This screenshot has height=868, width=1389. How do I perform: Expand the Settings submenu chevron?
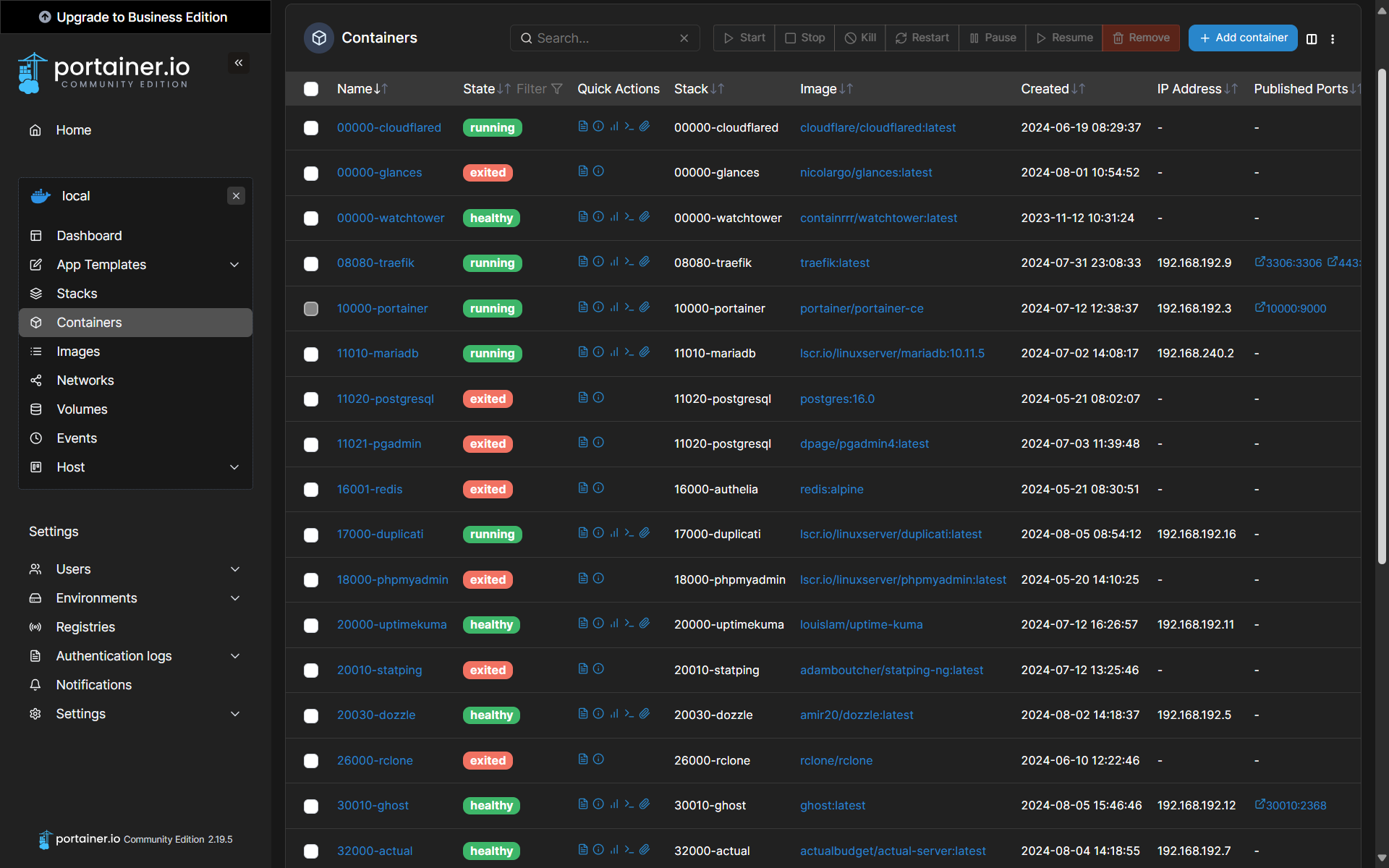coord(235,714)
